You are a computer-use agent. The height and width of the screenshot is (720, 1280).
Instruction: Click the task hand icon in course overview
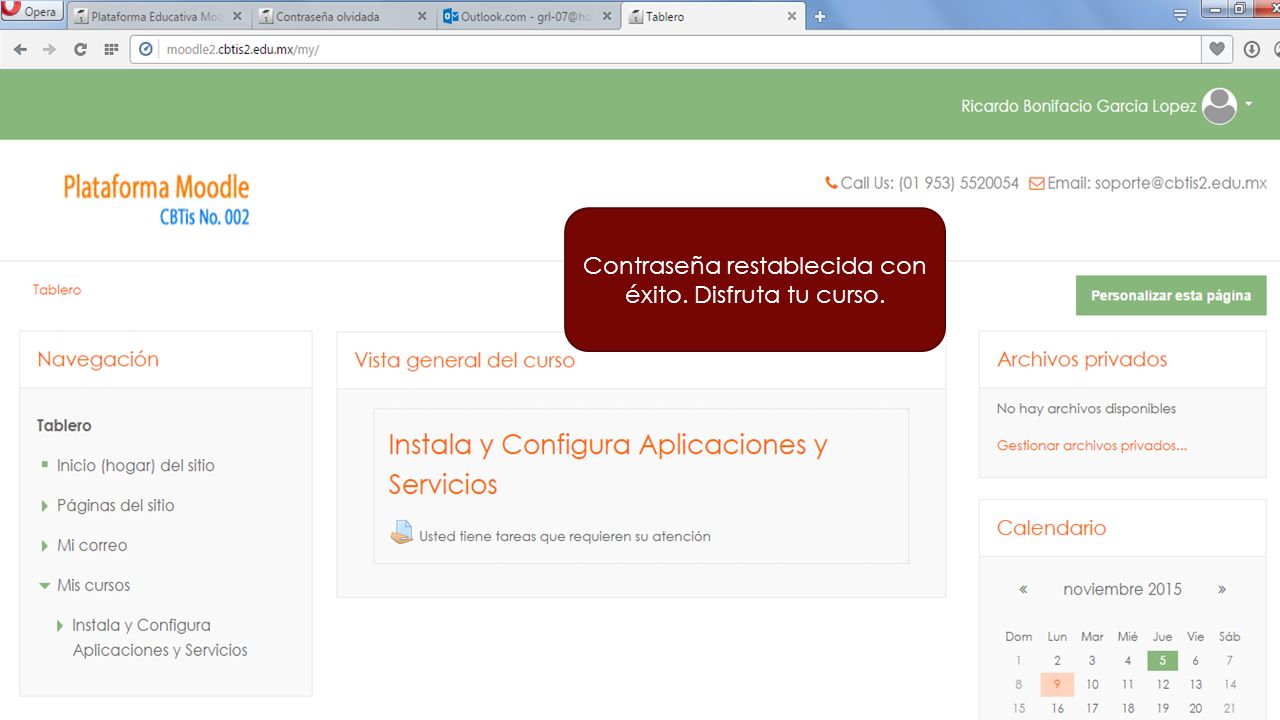(x=401, y=533)
